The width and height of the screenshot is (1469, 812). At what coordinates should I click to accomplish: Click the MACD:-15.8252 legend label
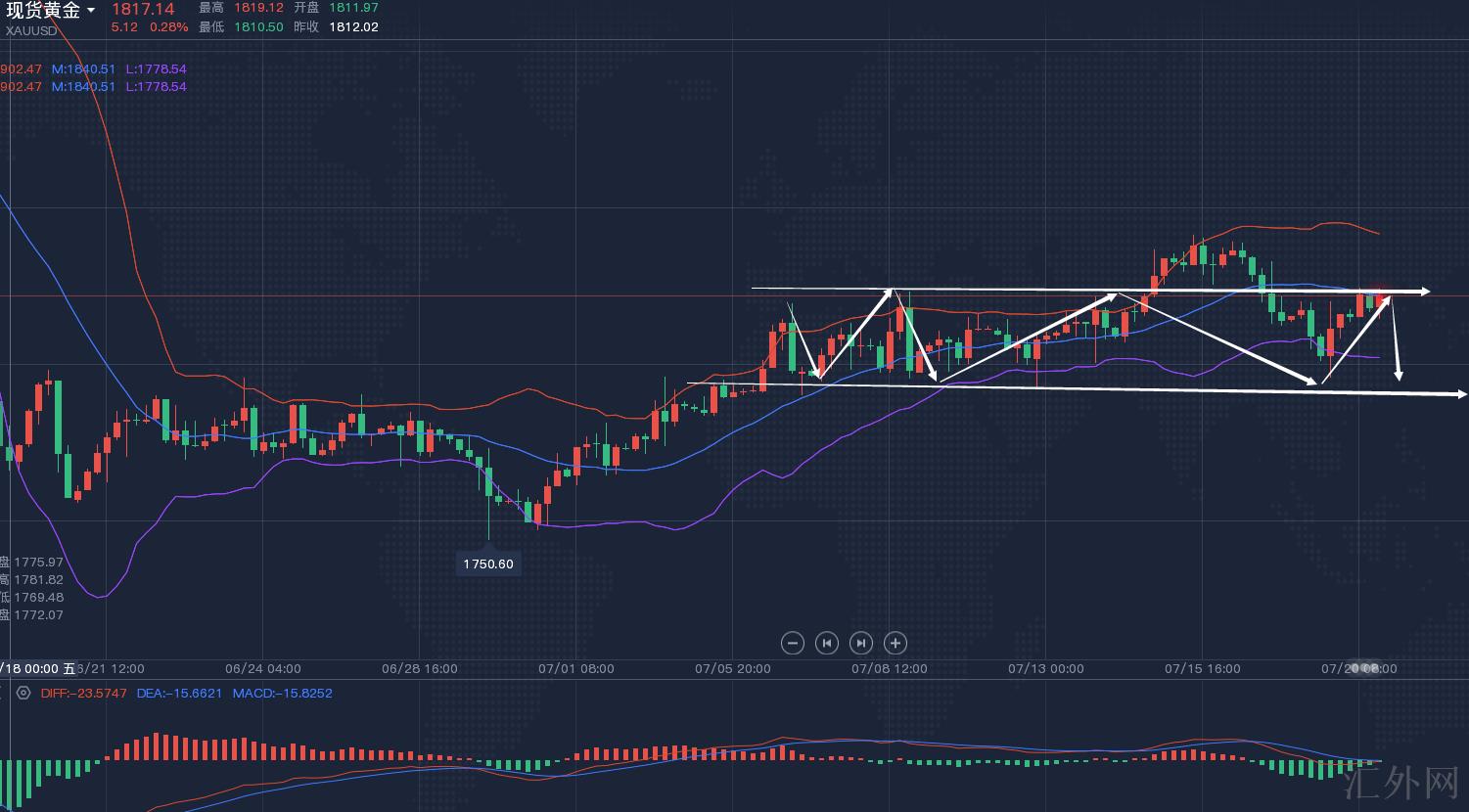click(x=282, y=693)
